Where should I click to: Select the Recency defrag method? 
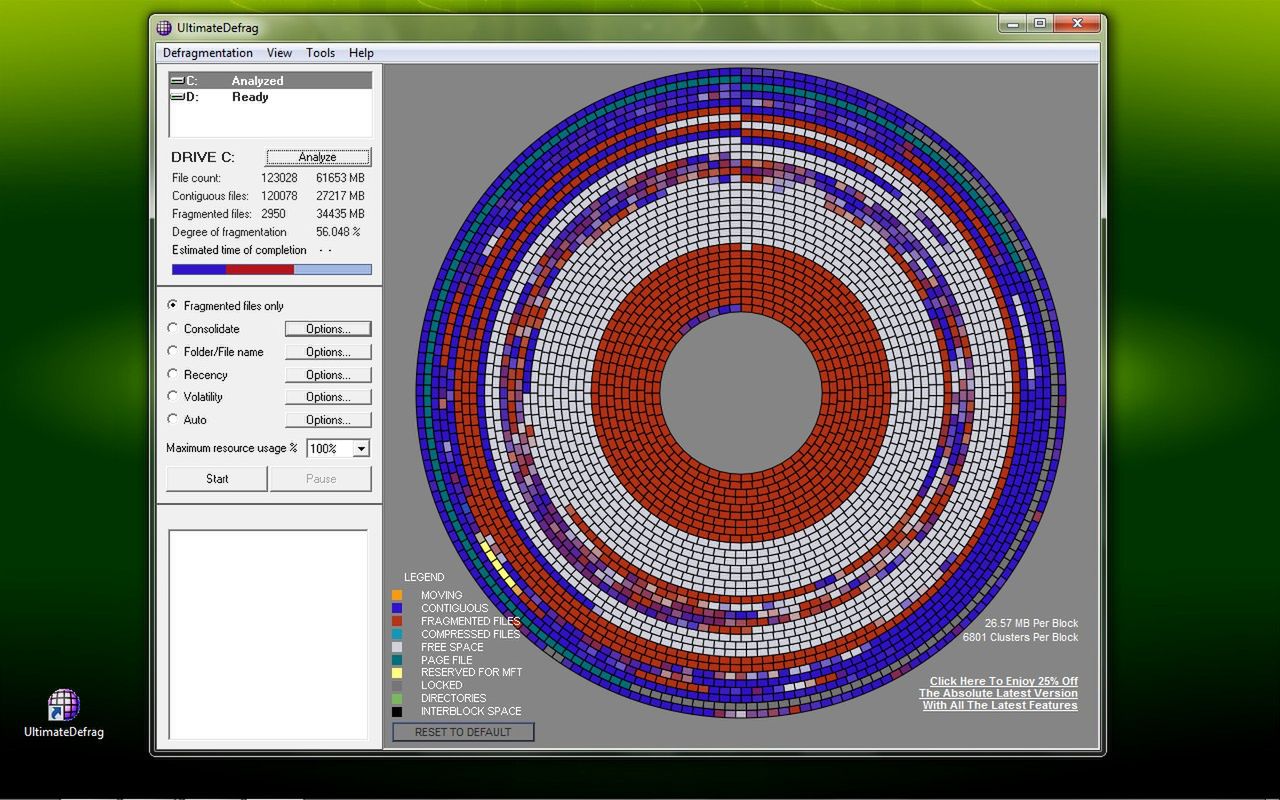point(173,374)
